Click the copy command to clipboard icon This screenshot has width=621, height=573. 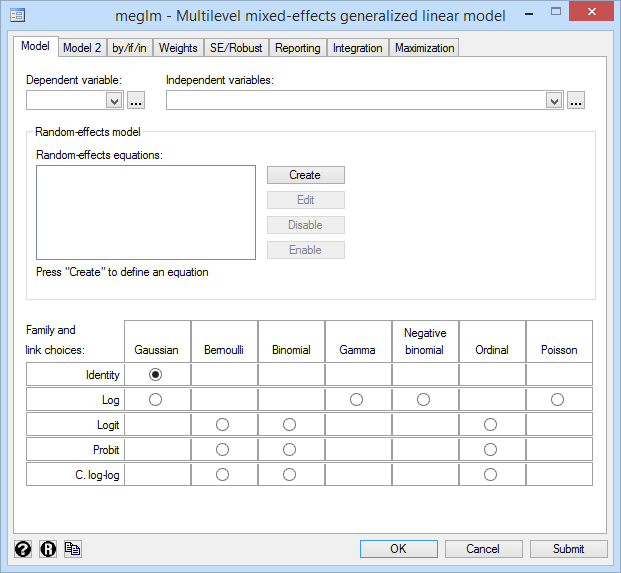72,549
